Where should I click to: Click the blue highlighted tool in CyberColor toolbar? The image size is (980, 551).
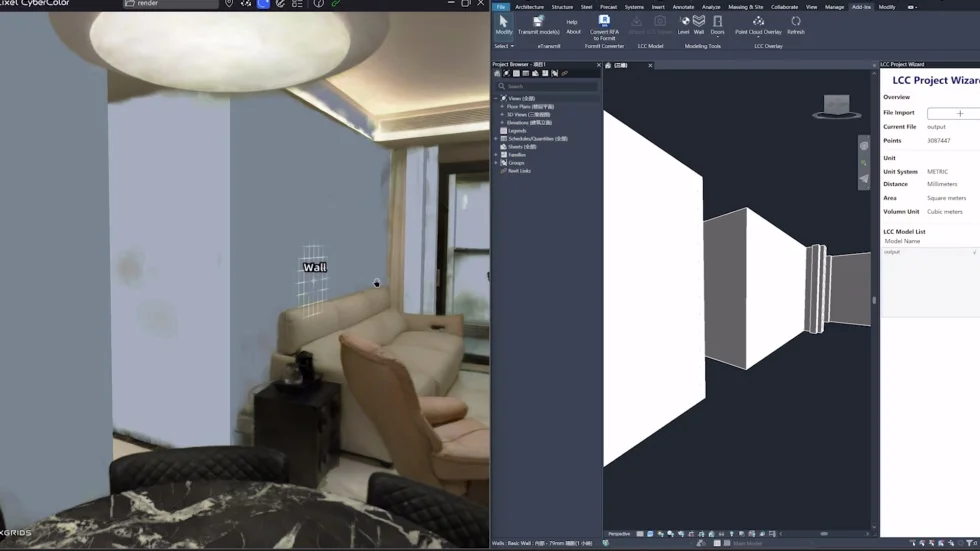pos(263,4)
